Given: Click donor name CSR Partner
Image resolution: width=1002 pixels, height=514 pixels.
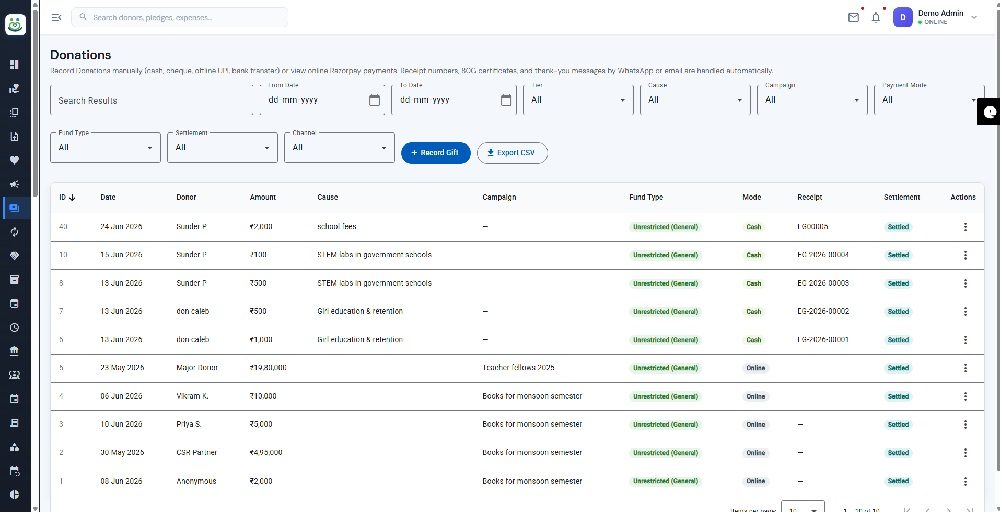Looking at the screenshot, I should pos(197,453).
